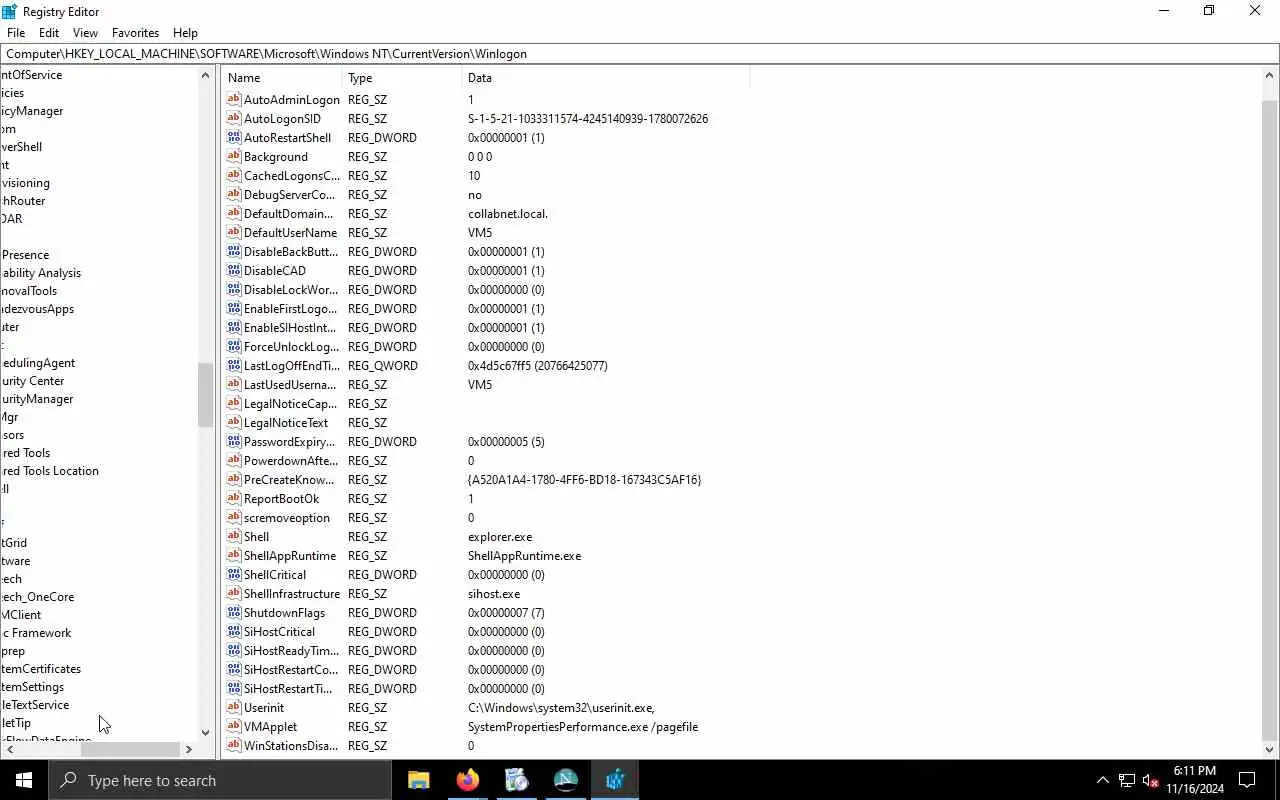Click the values pane scroll-down arrow
Viewport: 1280px width, 800px height.
click(x=1270, y=749)
